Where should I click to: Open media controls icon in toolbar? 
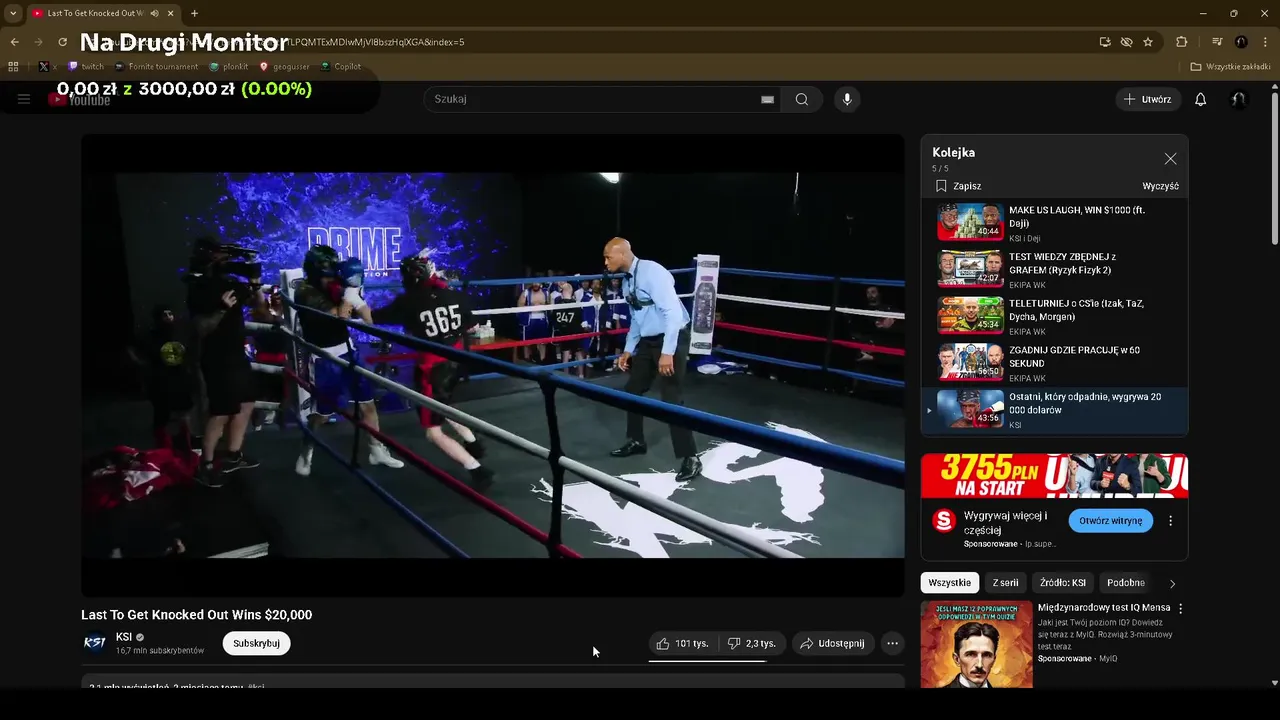[1217, 42]
